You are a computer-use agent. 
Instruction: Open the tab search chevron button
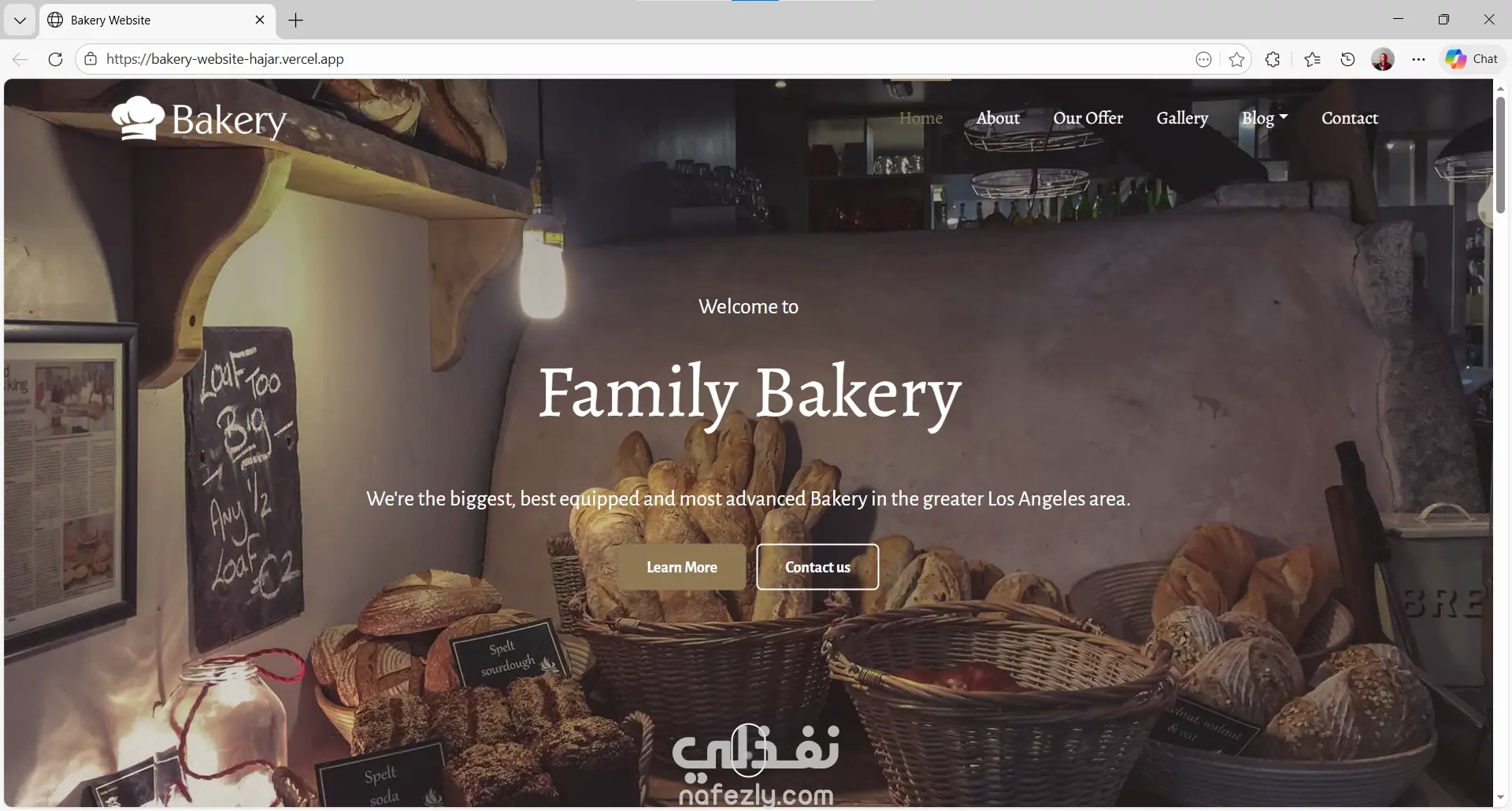pyautogui.click(x=20, y=20)
